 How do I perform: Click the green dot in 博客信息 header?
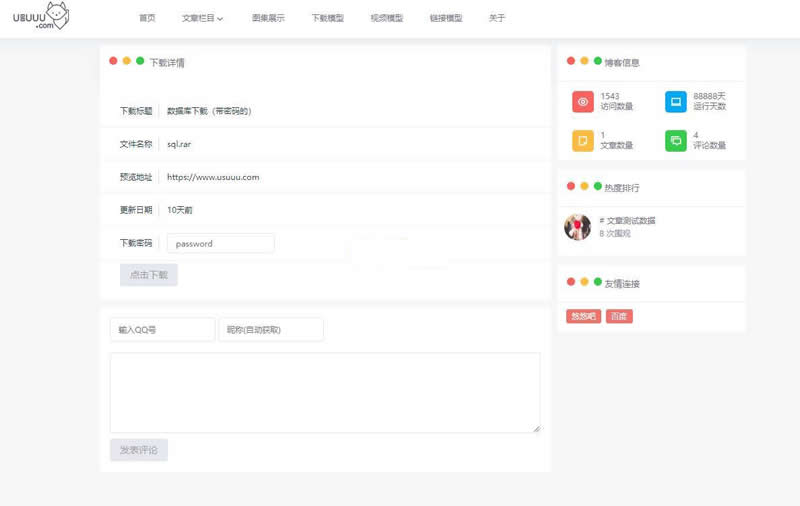(x=598, y=61)
